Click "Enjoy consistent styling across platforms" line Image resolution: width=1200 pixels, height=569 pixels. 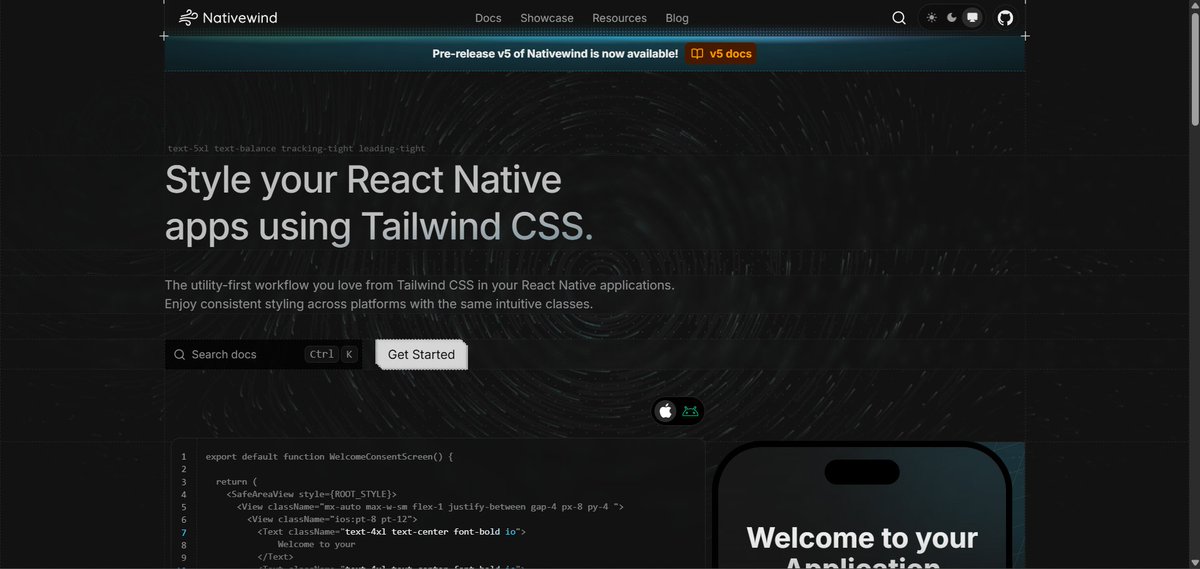pos(379,303)
